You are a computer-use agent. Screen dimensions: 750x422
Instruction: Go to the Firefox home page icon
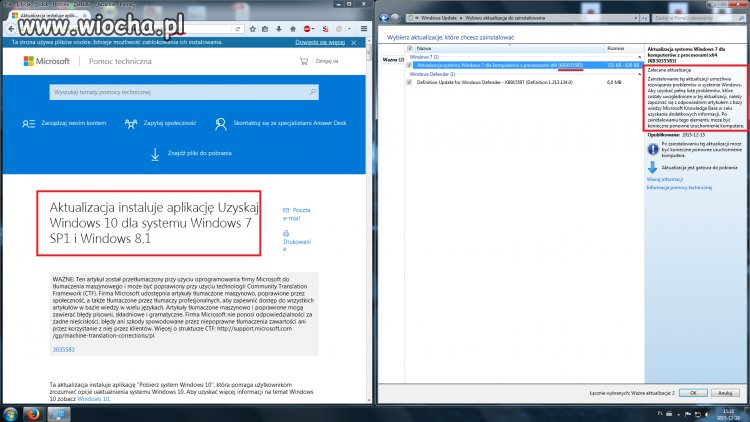[x=293, y=29]
